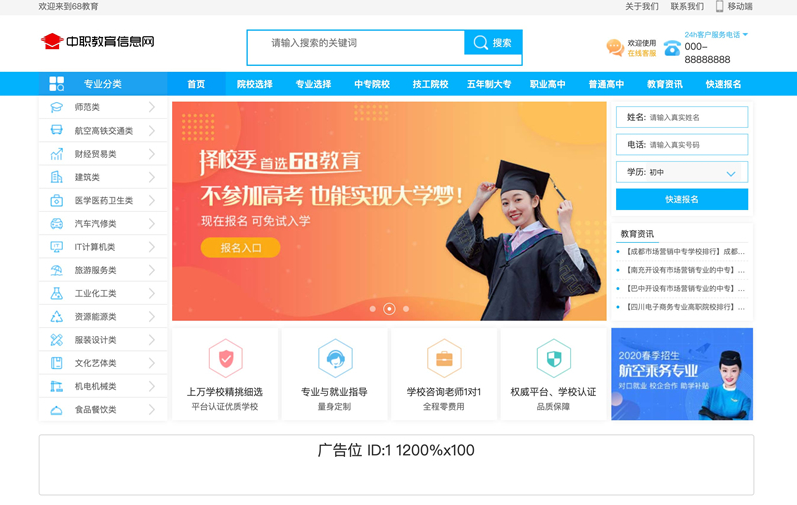Open the 联系我们 link
This screenshot has height=505, width=797.
(x=687, y=6)
